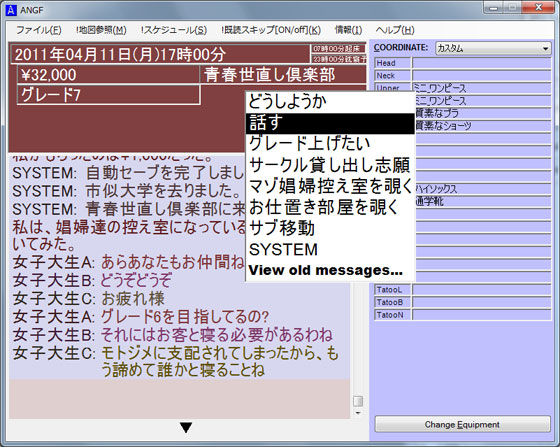The image size is (560, 447).
Task: Click the Change Equipment button
Action: 462,425
